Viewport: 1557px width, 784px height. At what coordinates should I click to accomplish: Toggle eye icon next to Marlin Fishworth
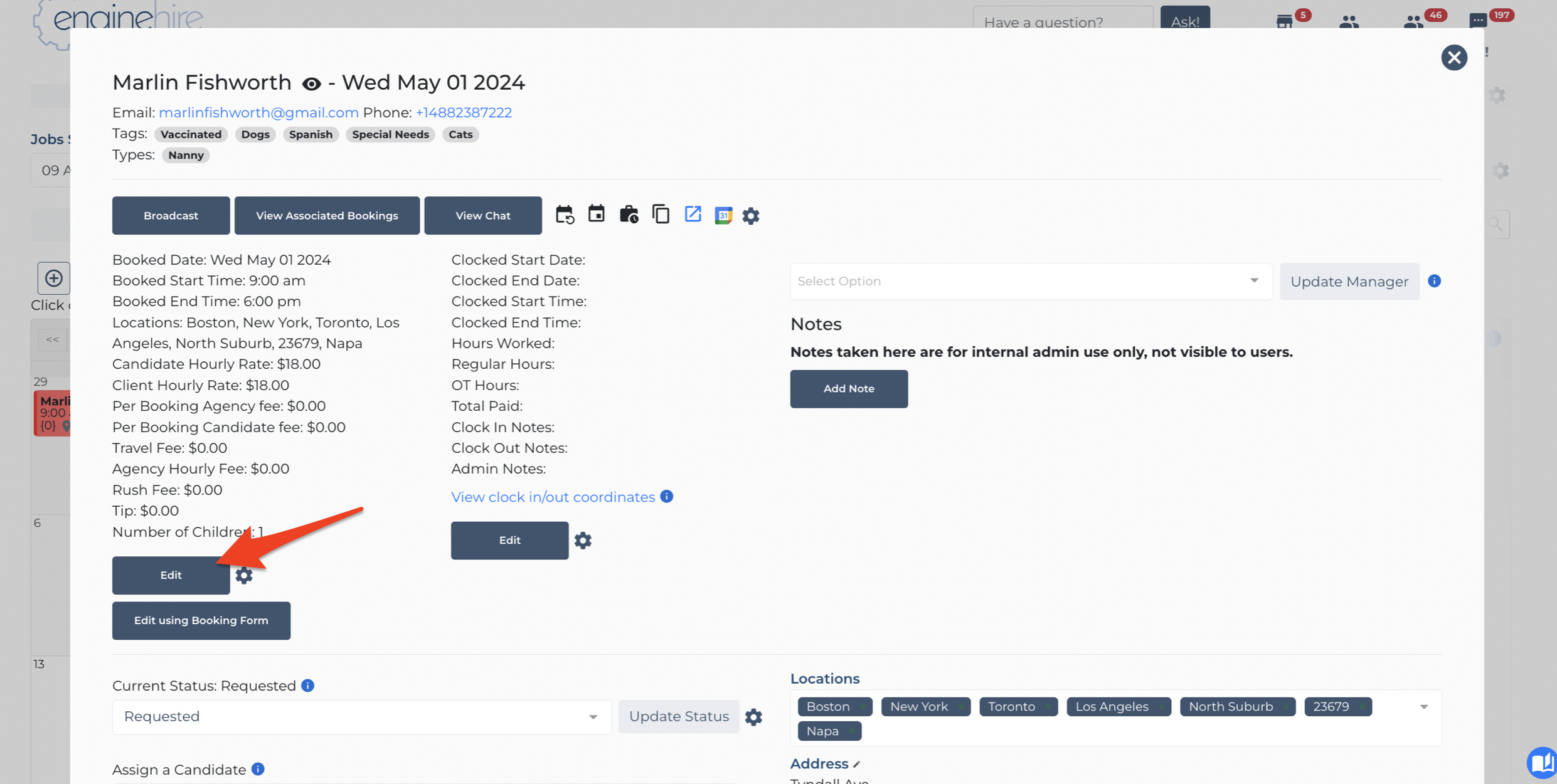coord(311,83)
